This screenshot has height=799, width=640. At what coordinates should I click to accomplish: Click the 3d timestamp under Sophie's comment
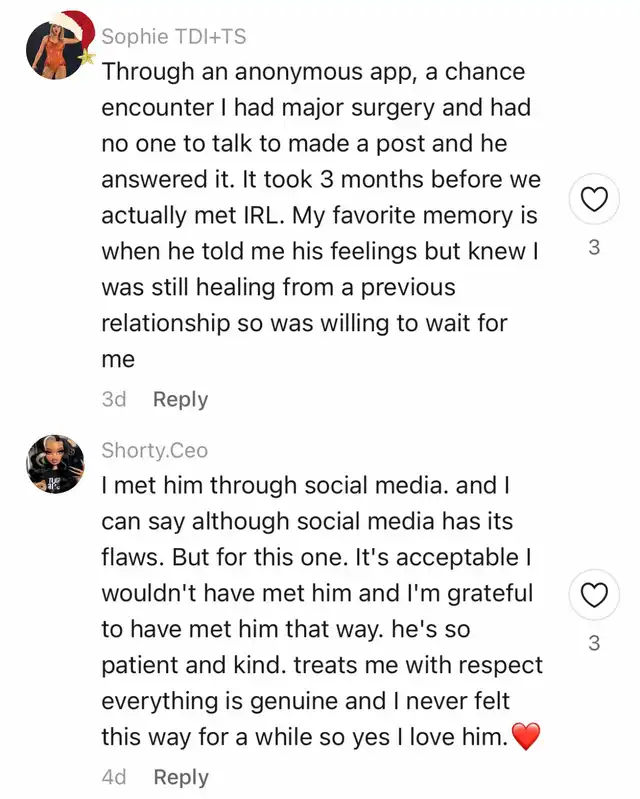pos(113,399)
